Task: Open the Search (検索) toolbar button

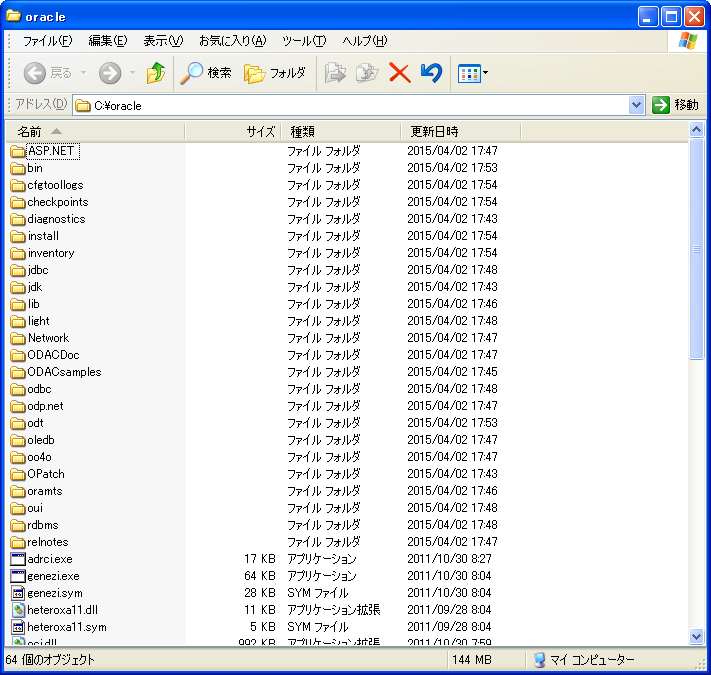Action: [x=206, y=73]
